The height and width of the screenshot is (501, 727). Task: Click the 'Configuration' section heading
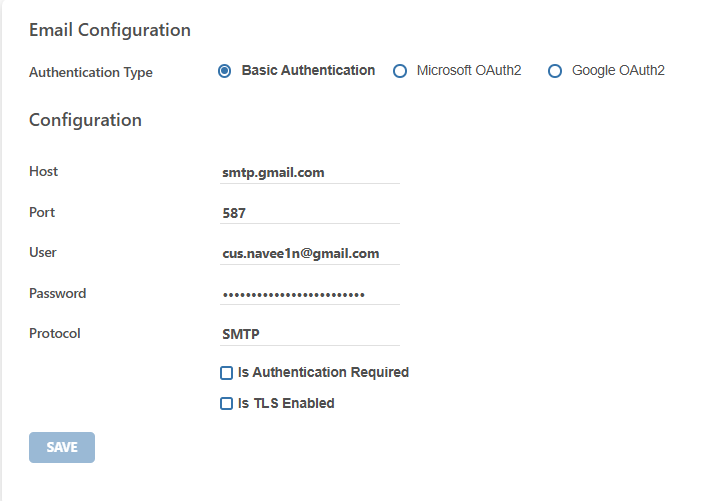85,120
